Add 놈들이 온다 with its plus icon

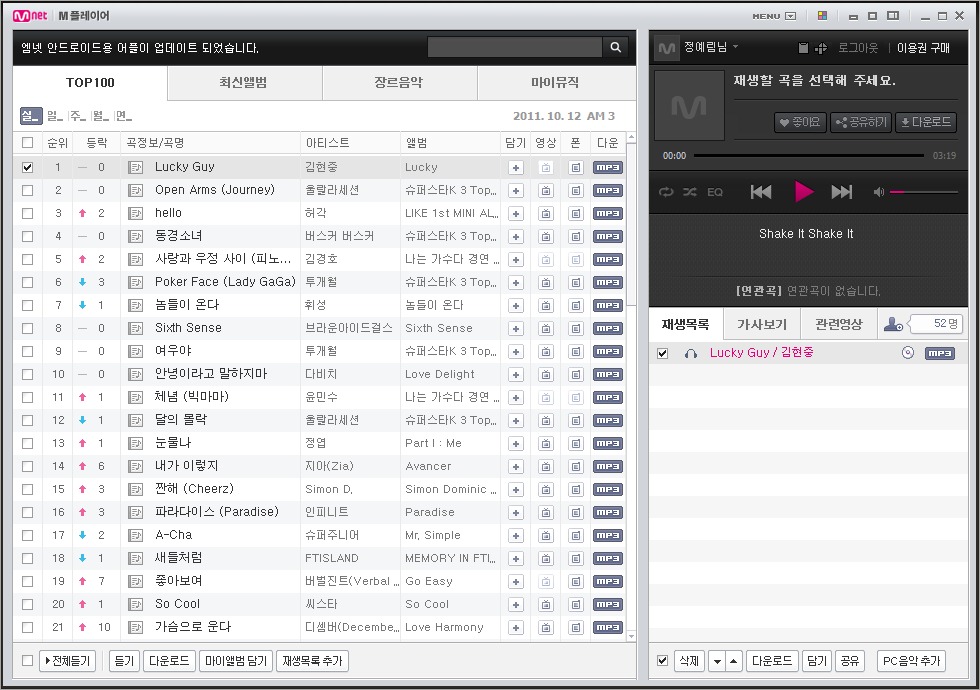[x=516, y=306]
